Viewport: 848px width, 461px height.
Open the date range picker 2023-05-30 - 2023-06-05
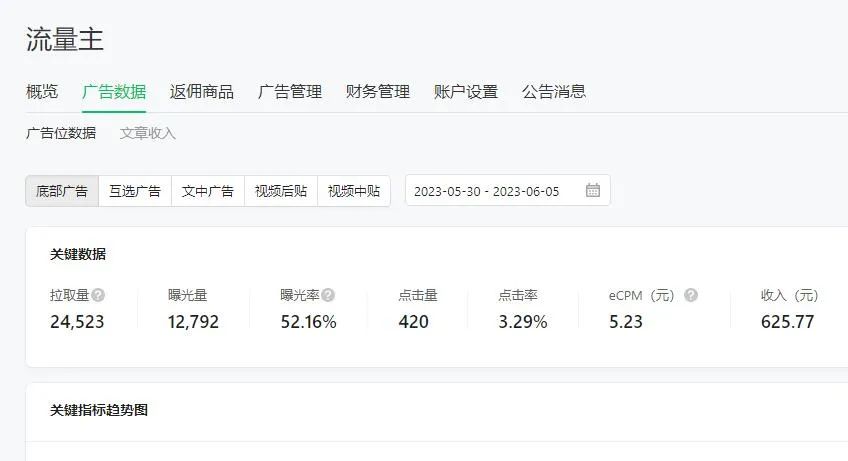pos(508,190)
